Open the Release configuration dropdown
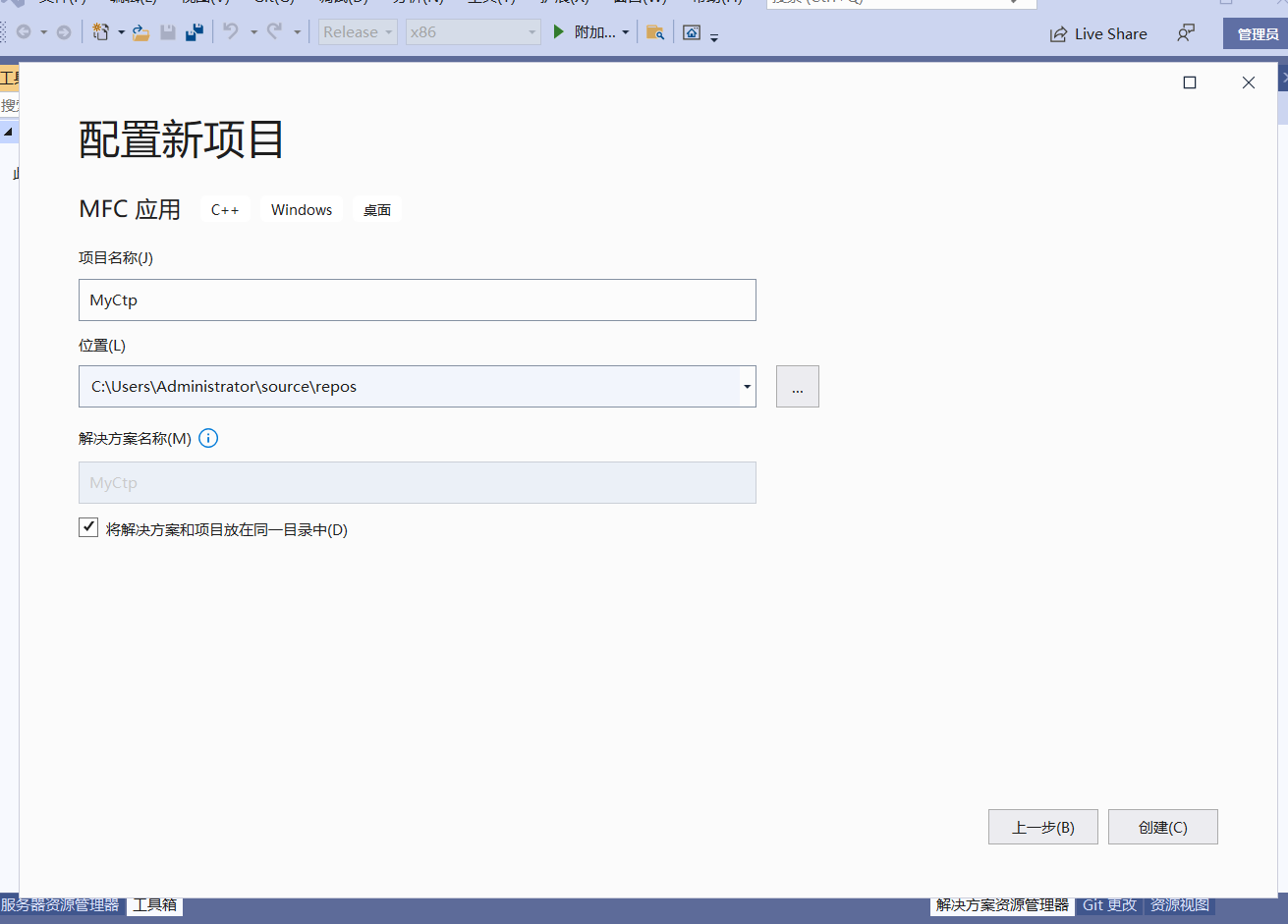The width and height of the screenshot is (1288, 924). (387, 31)
